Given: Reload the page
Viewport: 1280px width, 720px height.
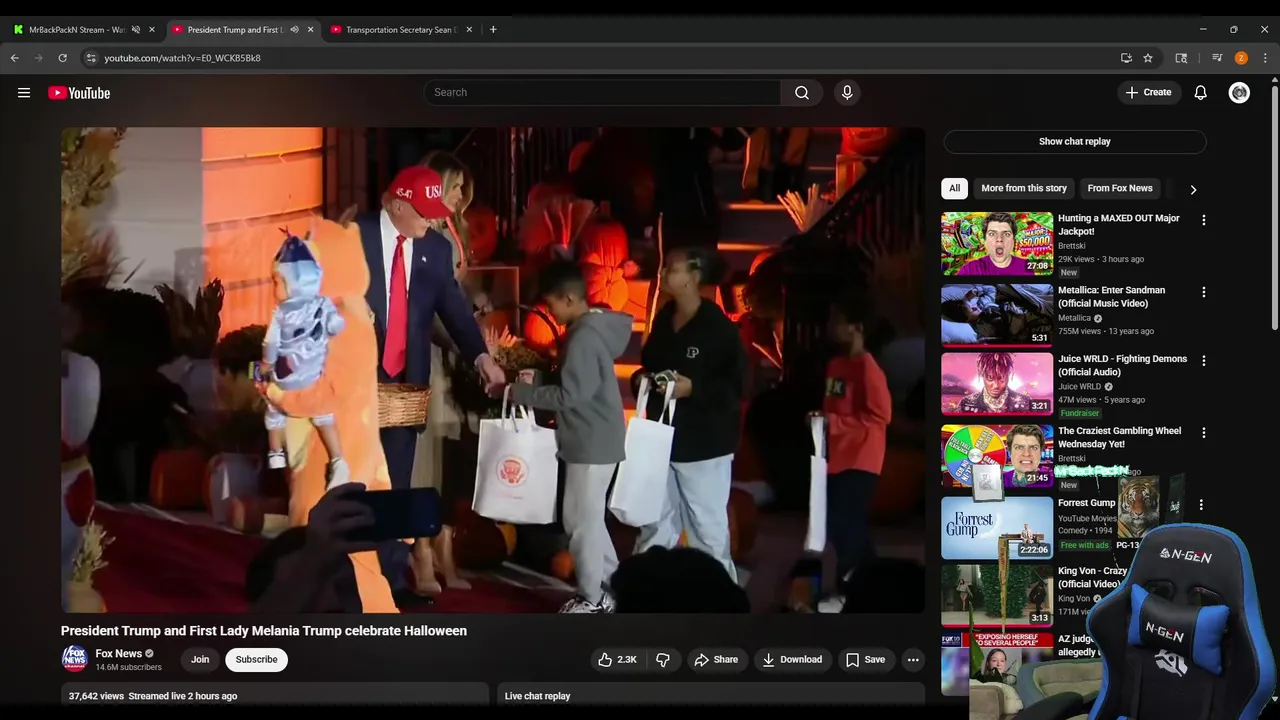Looking at the screenshot, I should [x=62, y=58].
